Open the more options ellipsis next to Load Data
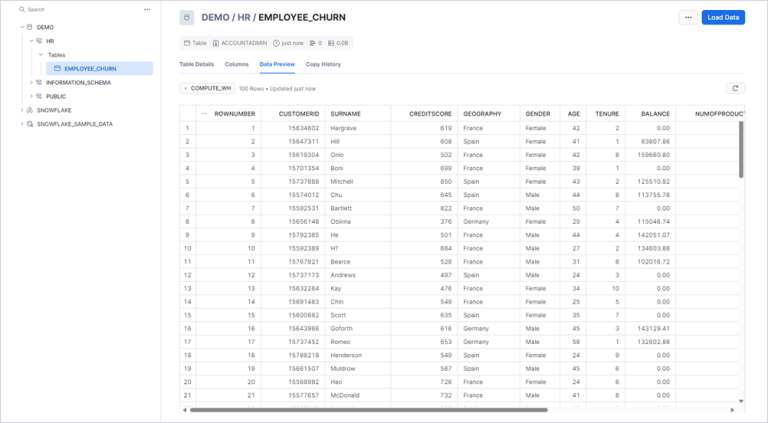The width and height of the screenshot is (768, 423). coord(687,17)
